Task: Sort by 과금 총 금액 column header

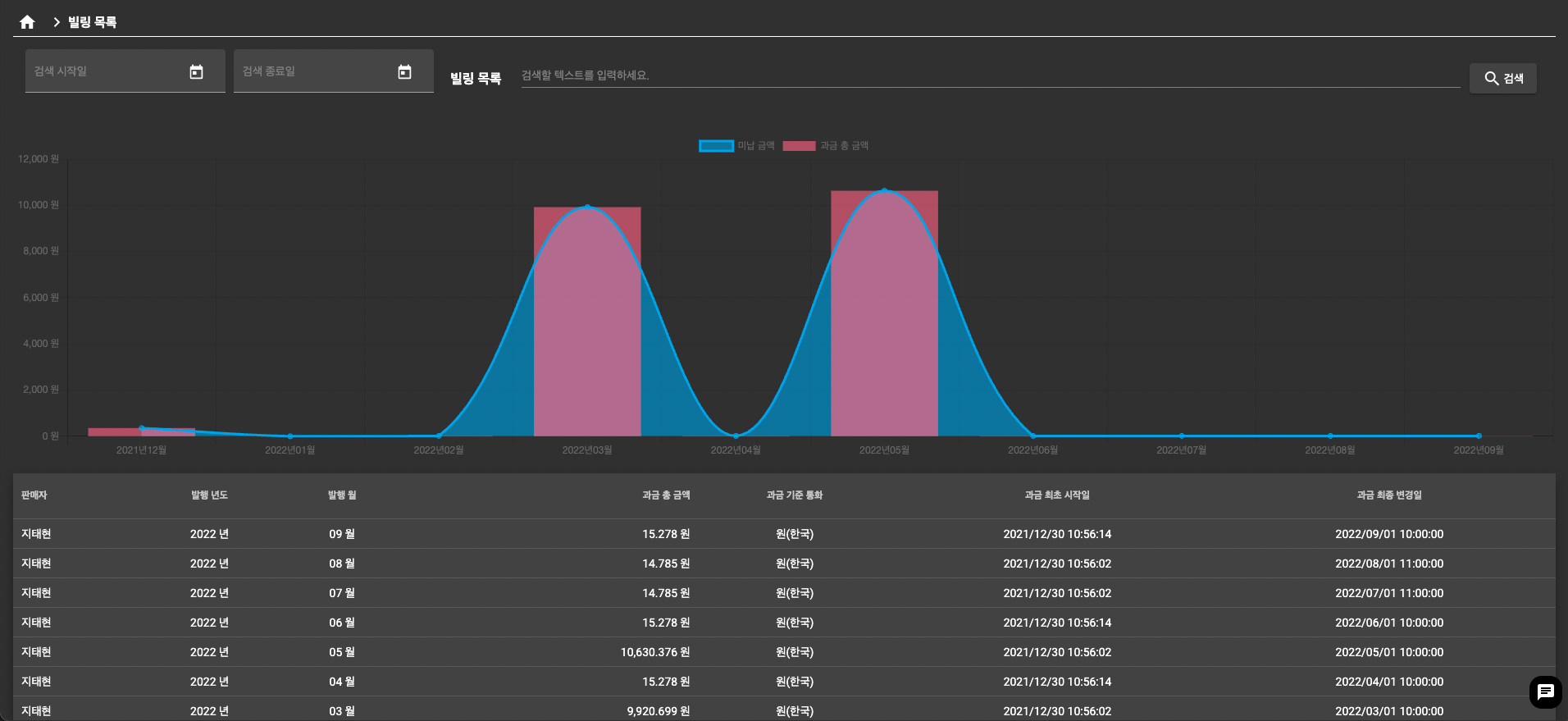Action: click(665, 495)
